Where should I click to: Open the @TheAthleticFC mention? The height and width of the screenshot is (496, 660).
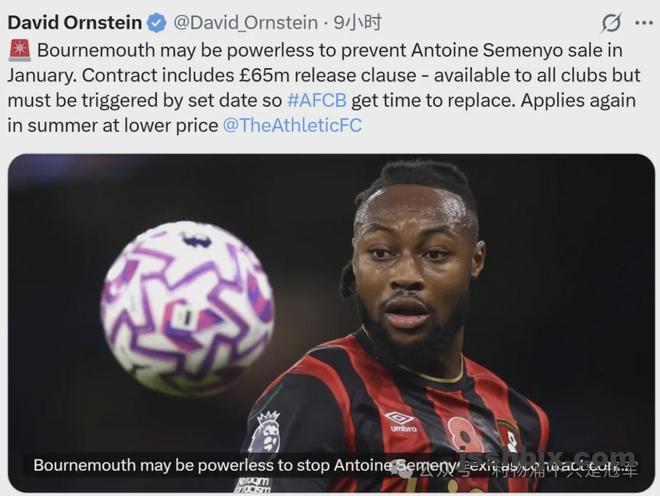291,126
